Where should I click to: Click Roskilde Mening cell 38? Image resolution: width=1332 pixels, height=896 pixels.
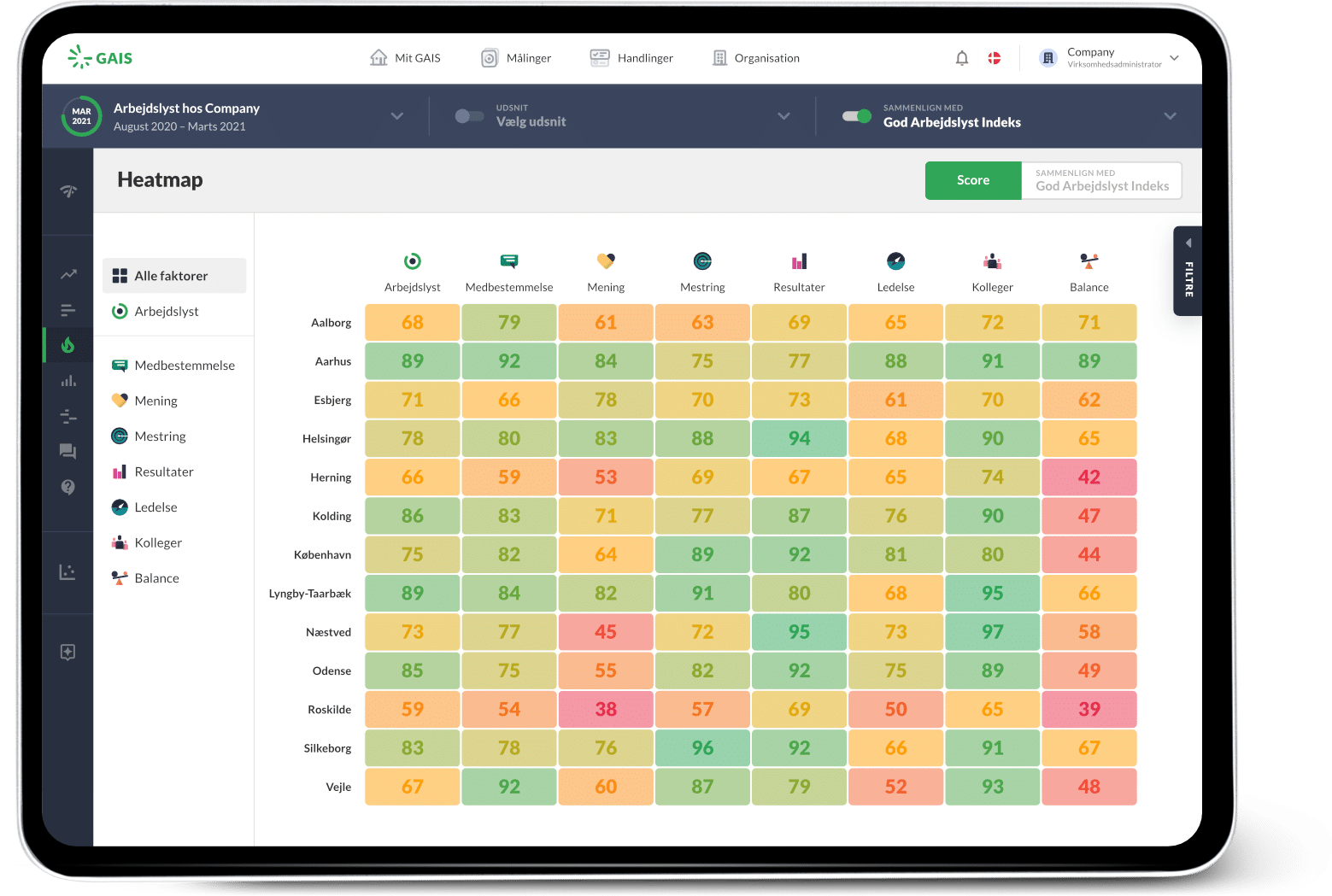coord(606,709)
